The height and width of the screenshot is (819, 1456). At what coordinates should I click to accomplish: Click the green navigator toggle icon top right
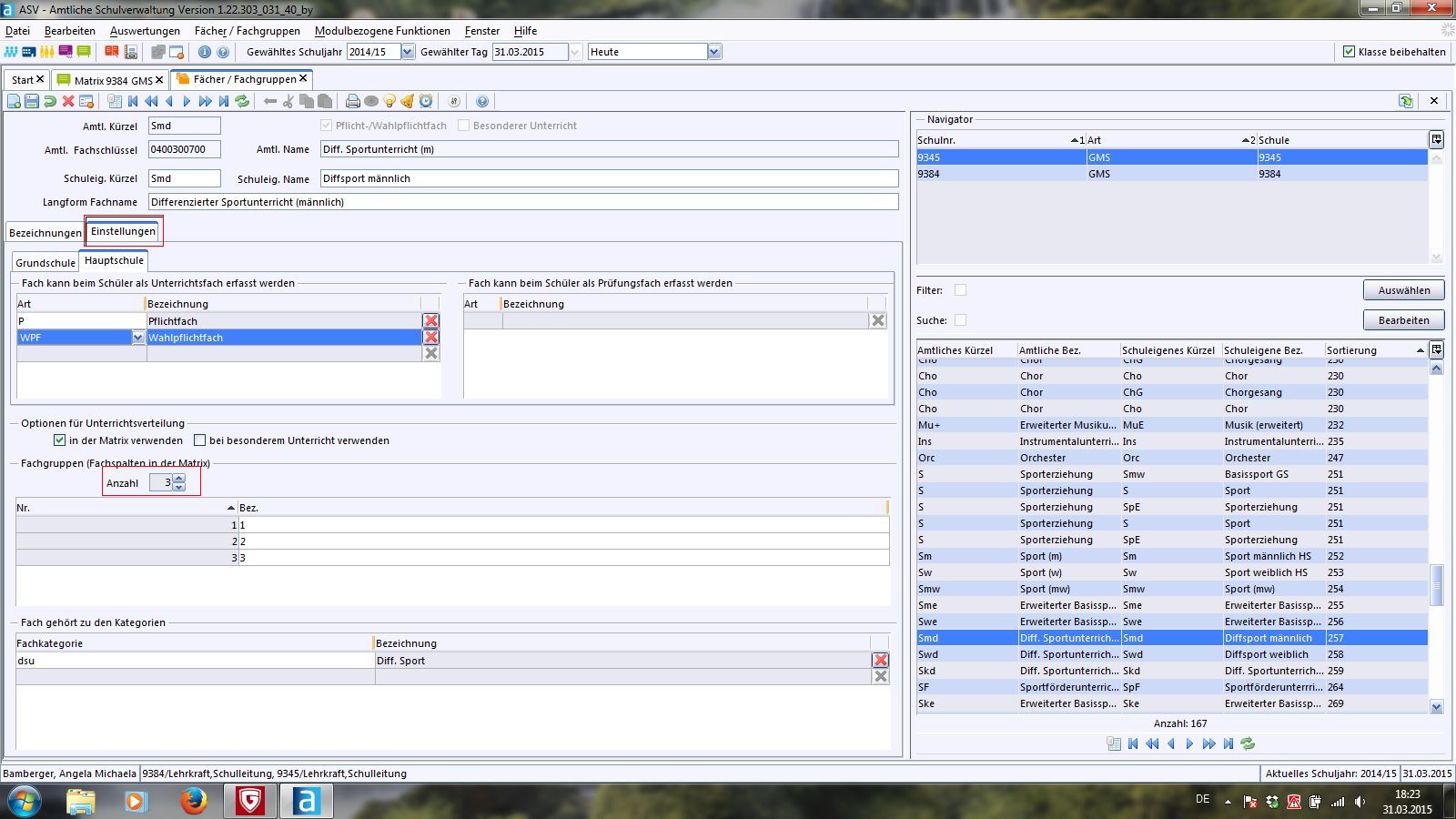pyautogui.click(x=1406, y=101)
